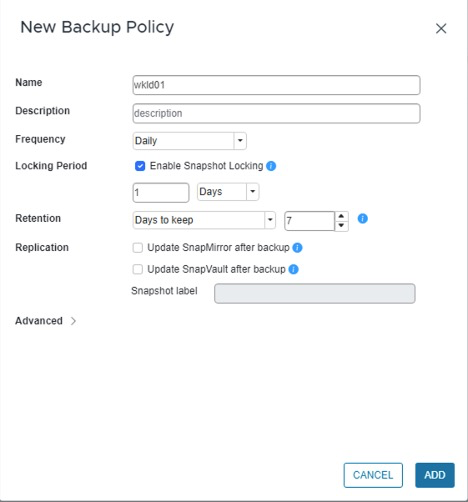Close the New Backup Policy dialog

click(441, 29)
